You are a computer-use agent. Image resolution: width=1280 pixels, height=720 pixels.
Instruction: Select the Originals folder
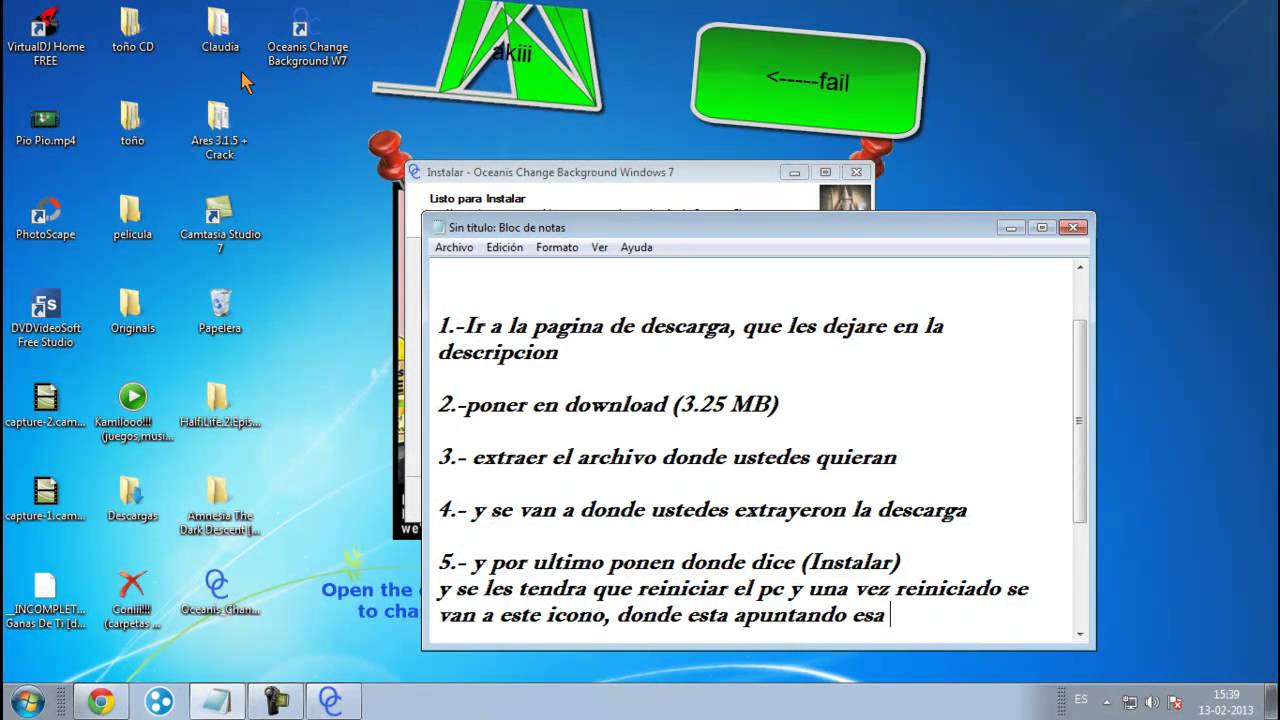click(132, 312)
